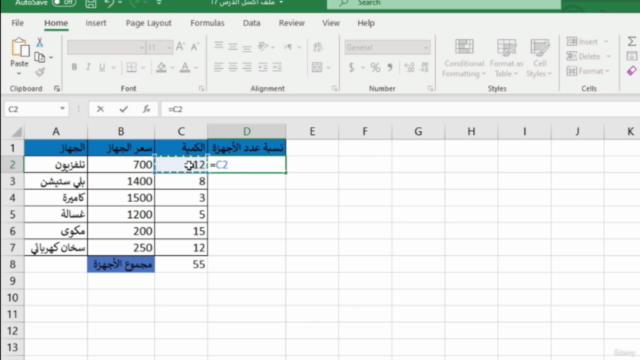The image size is (640, 360).
Task: Click the Middle Align icon
Action: 233,47
